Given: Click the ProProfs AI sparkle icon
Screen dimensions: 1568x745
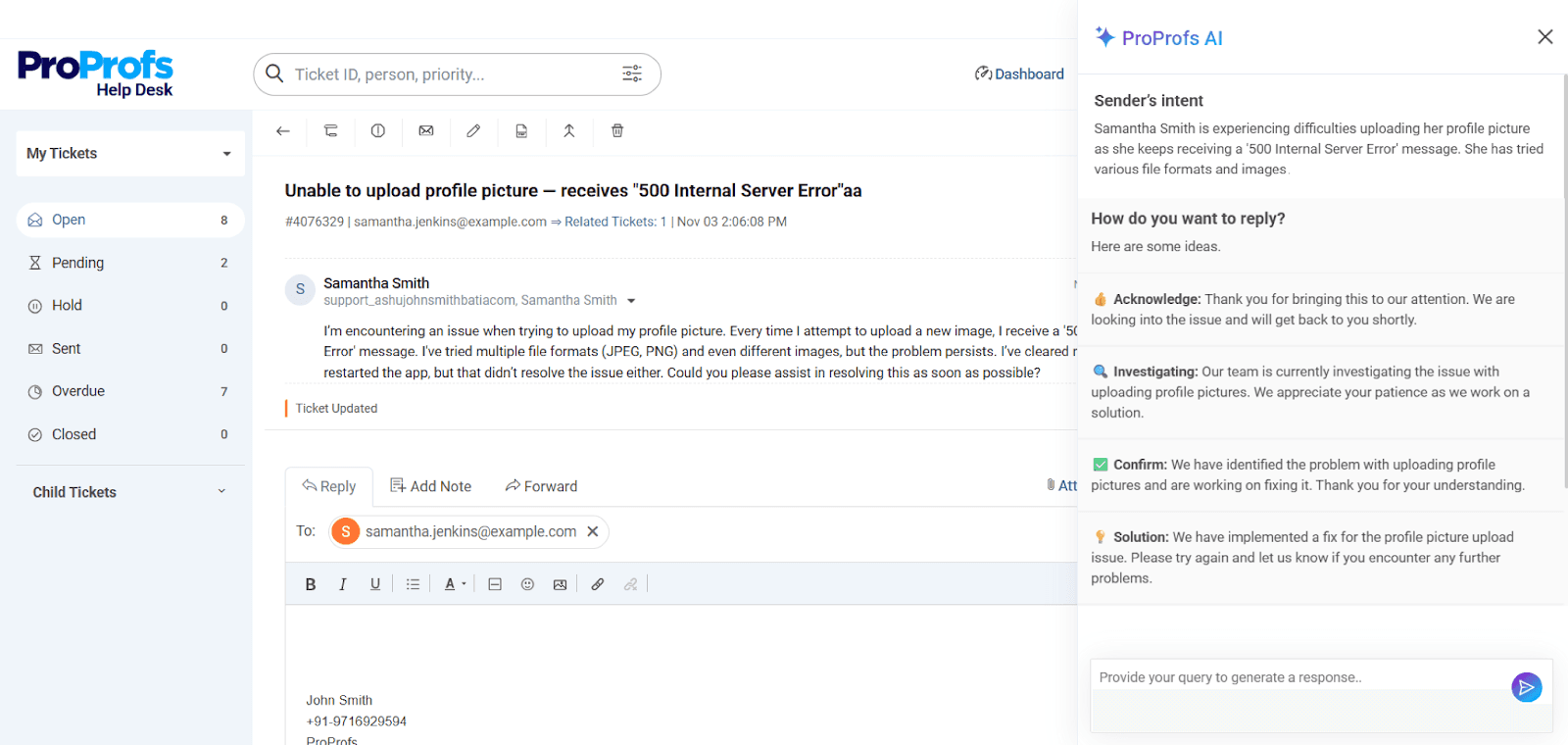Looking at the screenshot, I should [x=1105, y=37].
